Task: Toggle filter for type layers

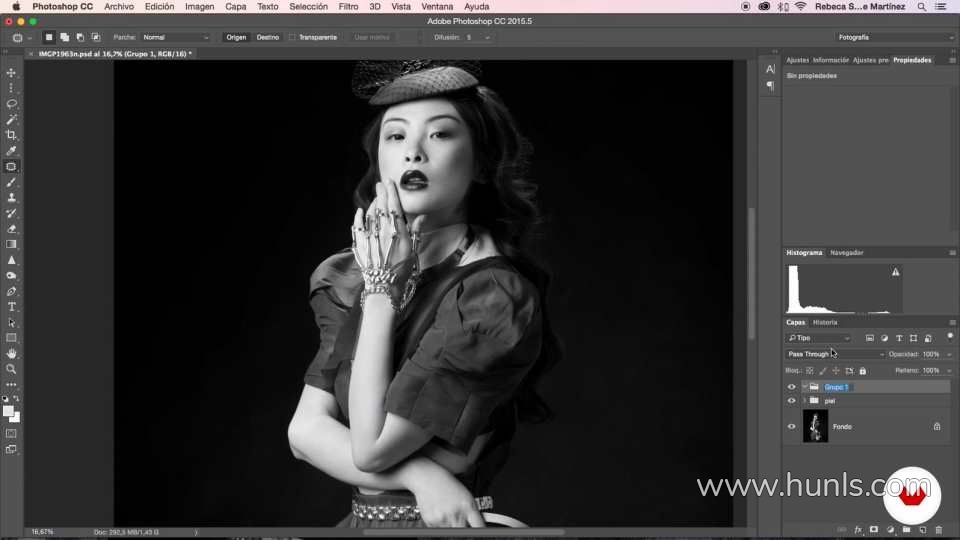Action: pos(899,338)
